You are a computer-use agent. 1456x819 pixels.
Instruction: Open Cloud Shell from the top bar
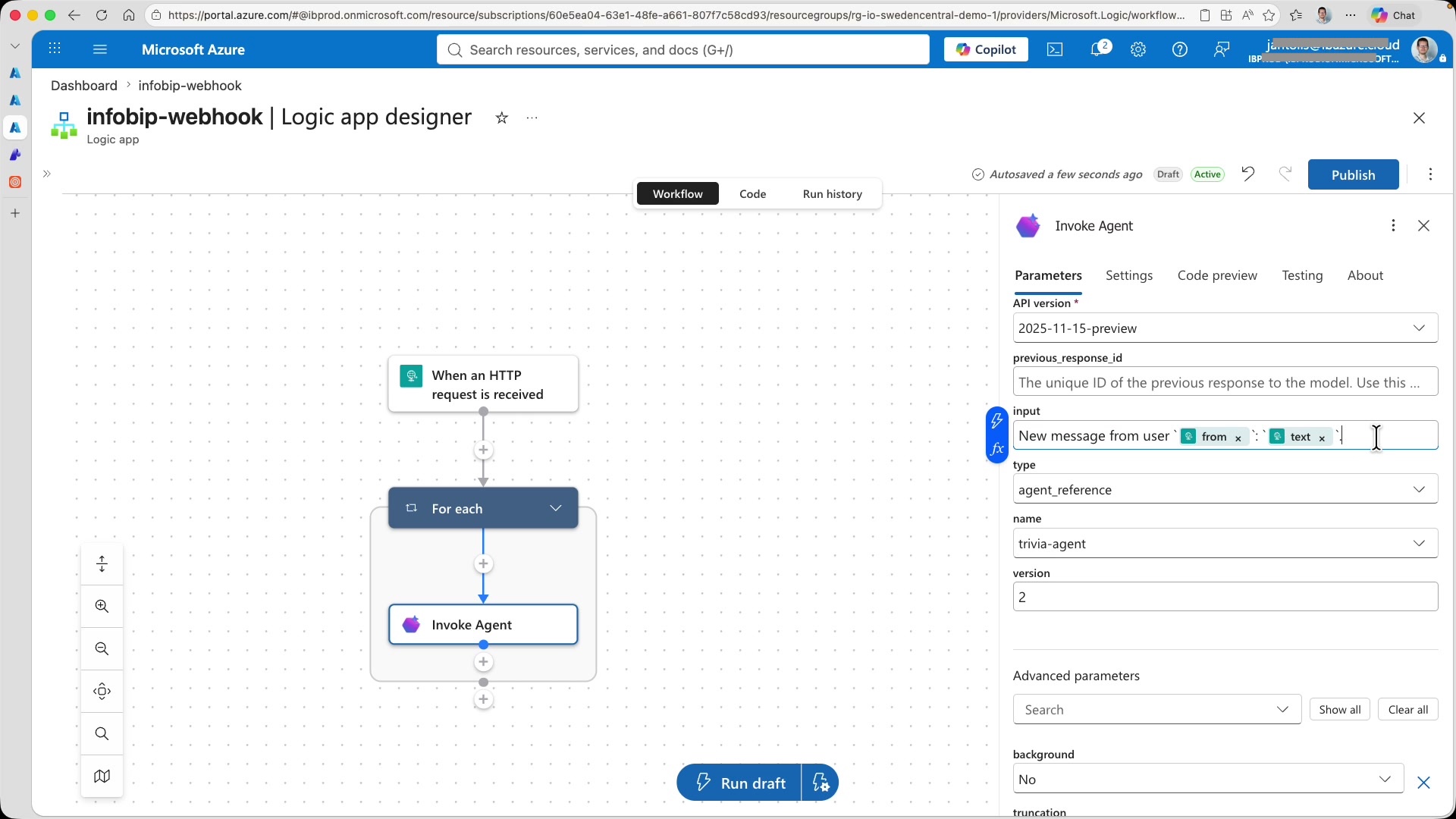coord(1055,49)
